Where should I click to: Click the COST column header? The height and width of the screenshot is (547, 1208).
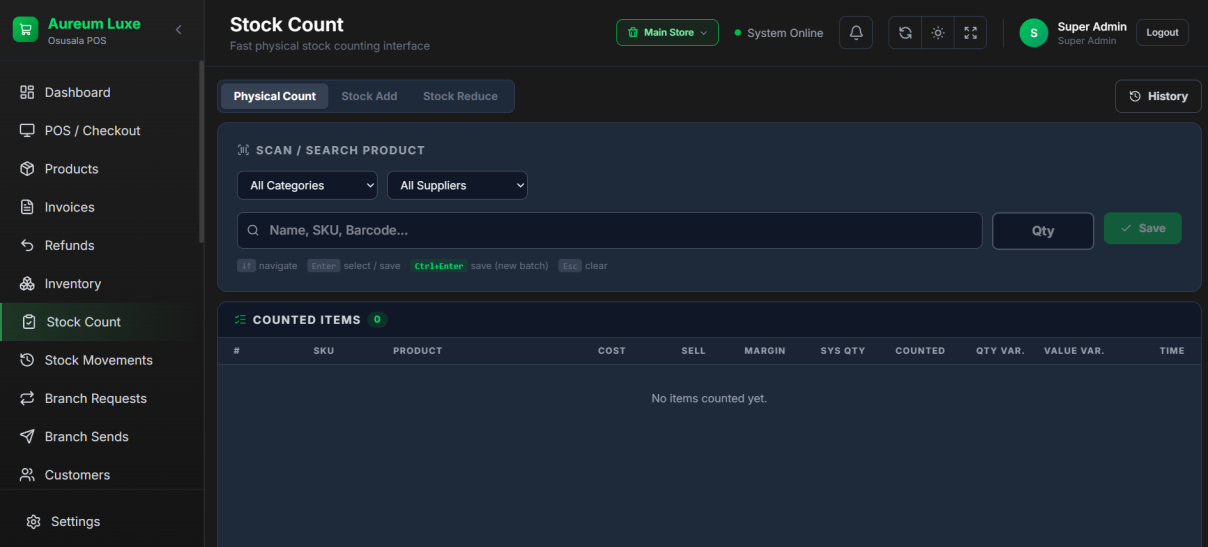[x=612, y=351]
